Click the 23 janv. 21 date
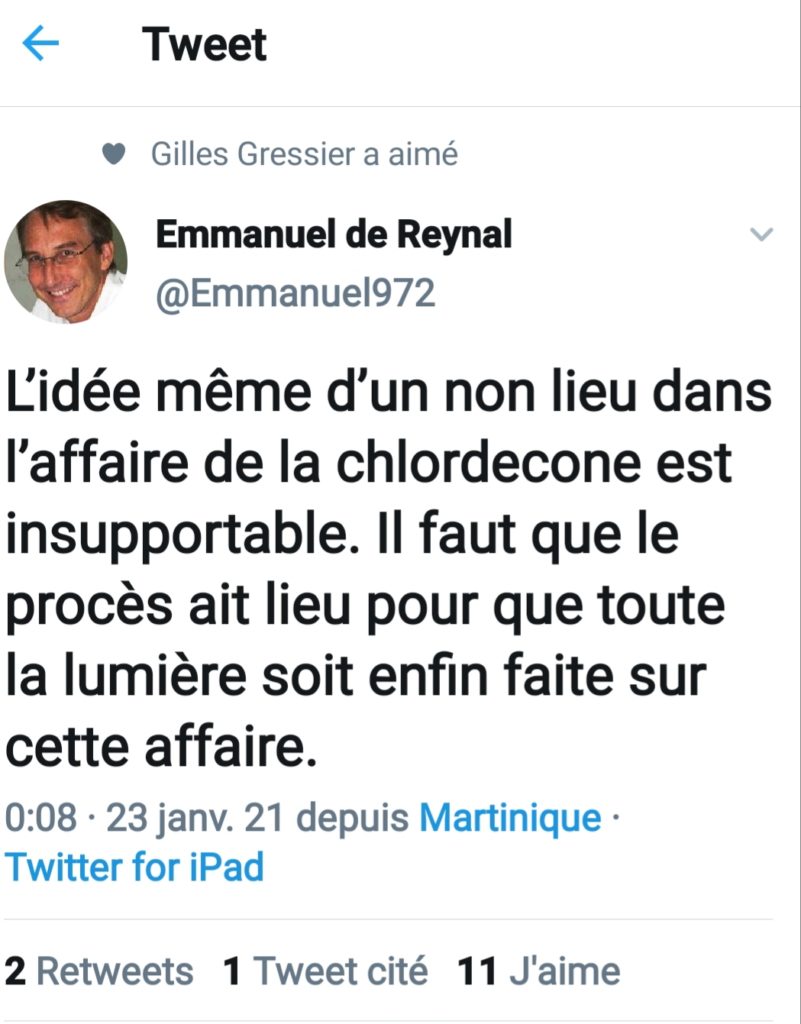Viewport: 801px width, 1024px height. [195, 818]
